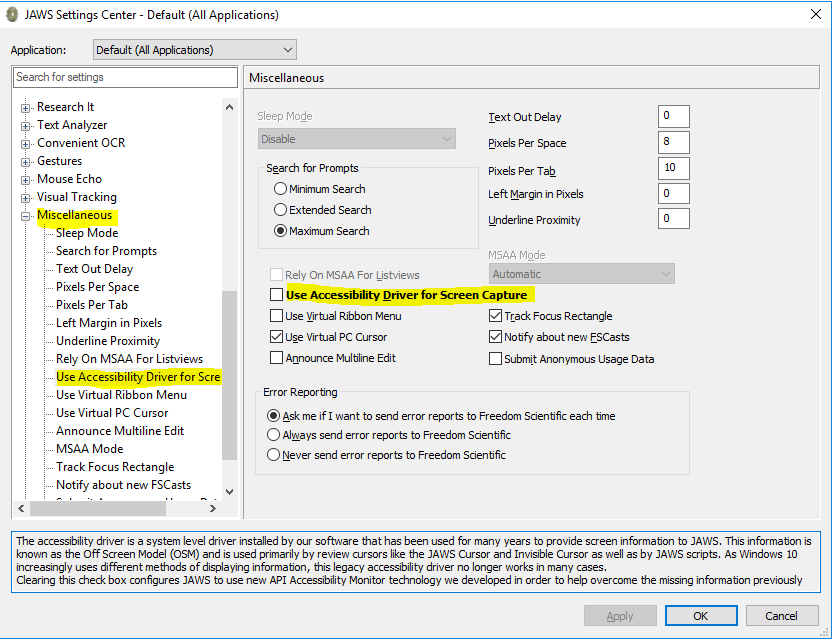
Task: Expand the Research It tree node
Action: pos(24,107)
